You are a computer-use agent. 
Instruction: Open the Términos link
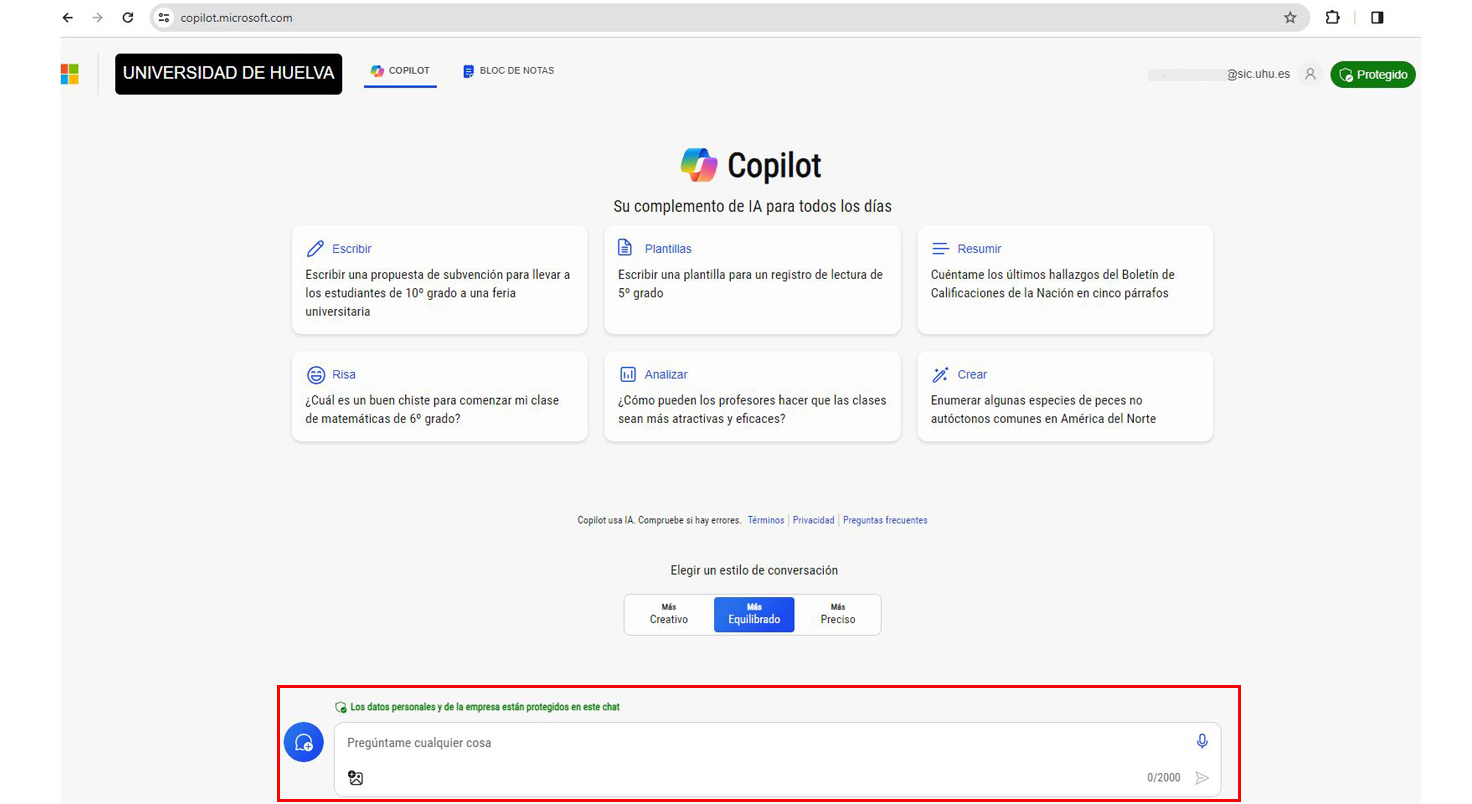point(766,520)
